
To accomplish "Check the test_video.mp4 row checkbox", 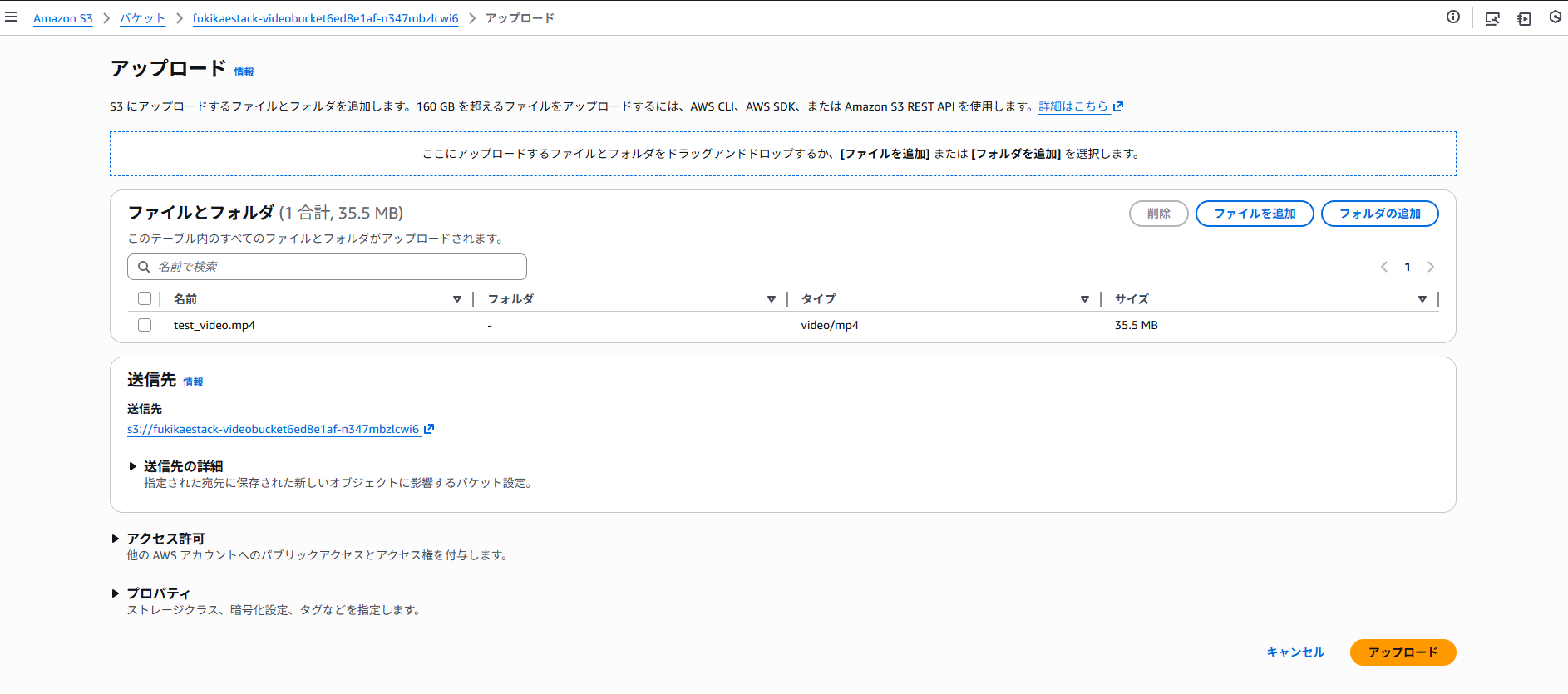I will pos(145,325).
